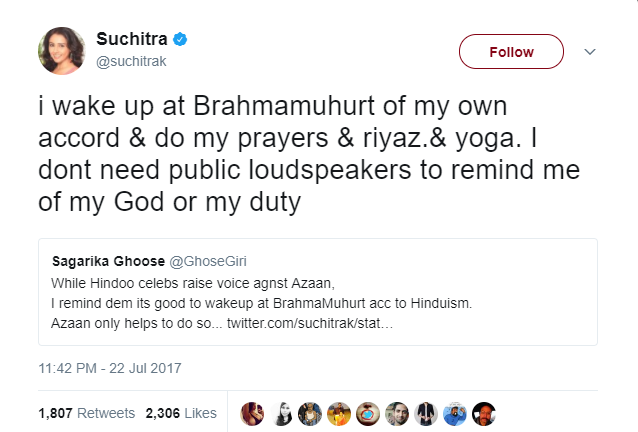Click the last liker avatar
The width and height of the screenshot is (638, 432).
pyautogui.click(x=484, y=413)
